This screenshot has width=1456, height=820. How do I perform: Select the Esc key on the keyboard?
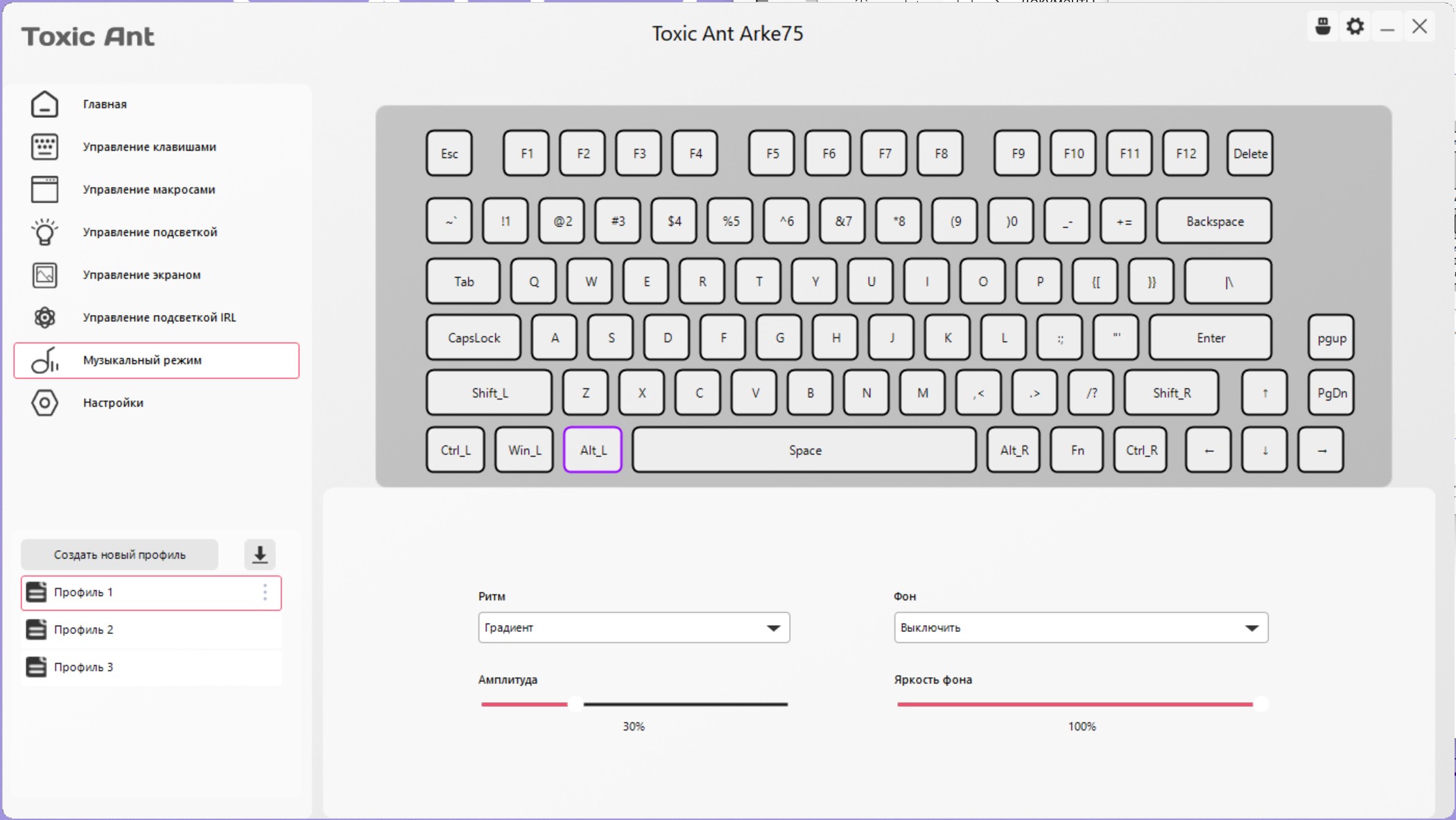pyautogui.click(x=449, y=153)
